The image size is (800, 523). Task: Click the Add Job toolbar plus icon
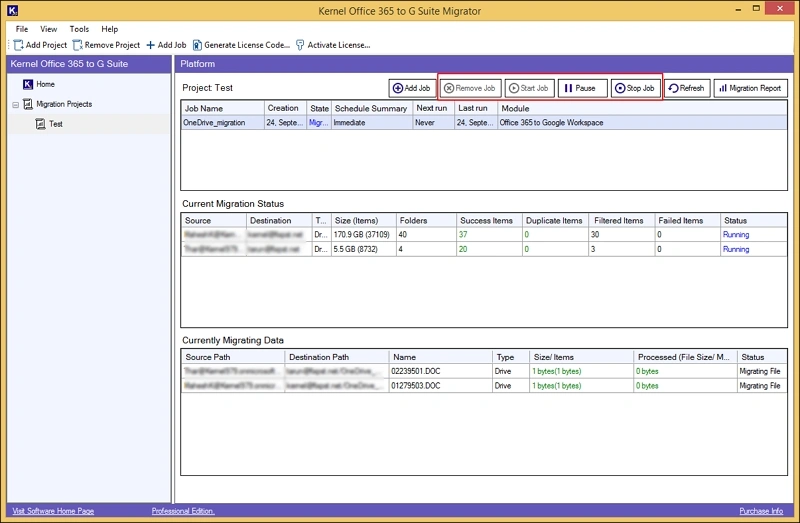click(150, 45)
